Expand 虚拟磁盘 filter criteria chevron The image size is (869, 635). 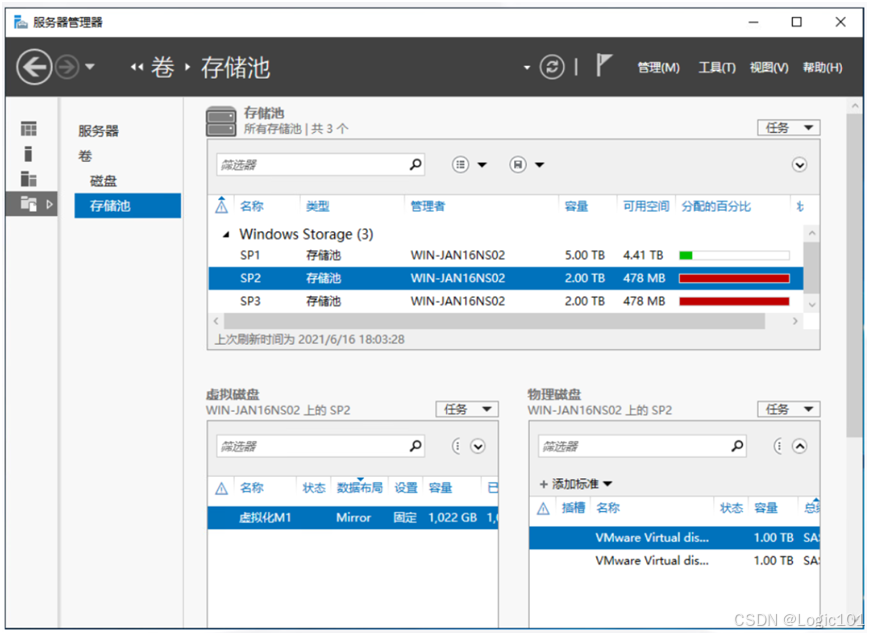click(x=478, y=446)
